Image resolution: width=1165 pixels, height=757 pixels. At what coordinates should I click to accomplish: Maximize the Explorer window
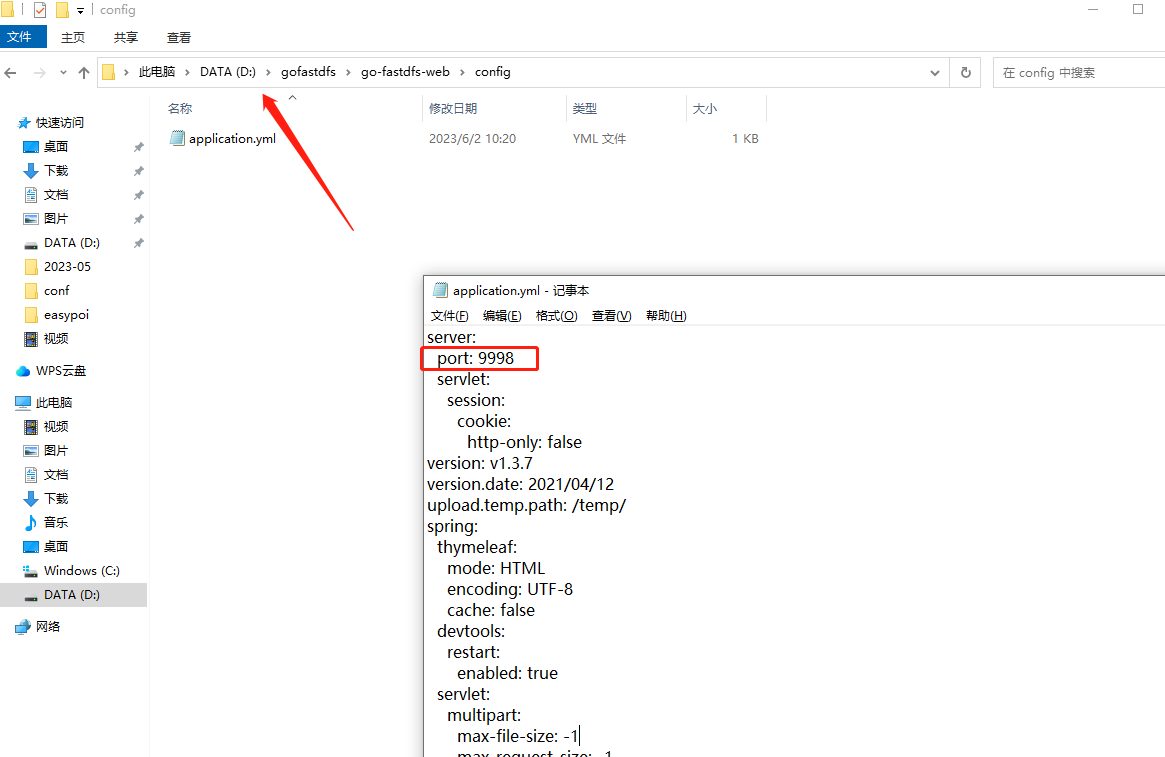tap(1138, 10)
